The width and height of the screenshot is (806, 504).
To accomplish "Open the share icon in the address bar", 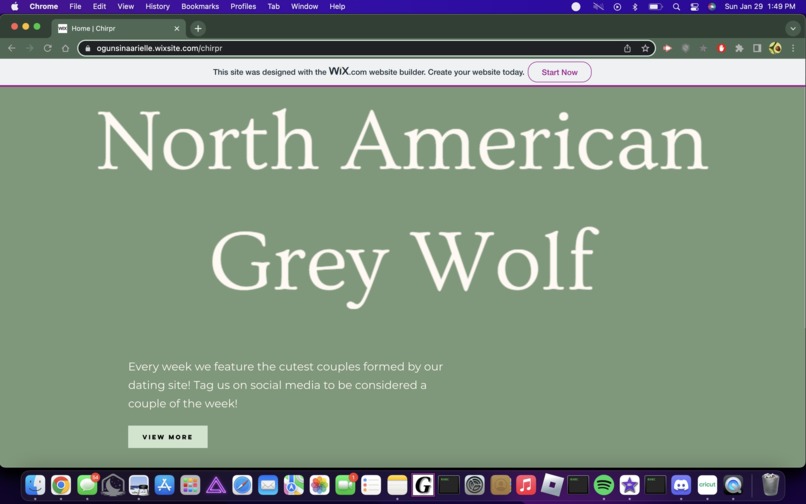I will click(627, 48).
